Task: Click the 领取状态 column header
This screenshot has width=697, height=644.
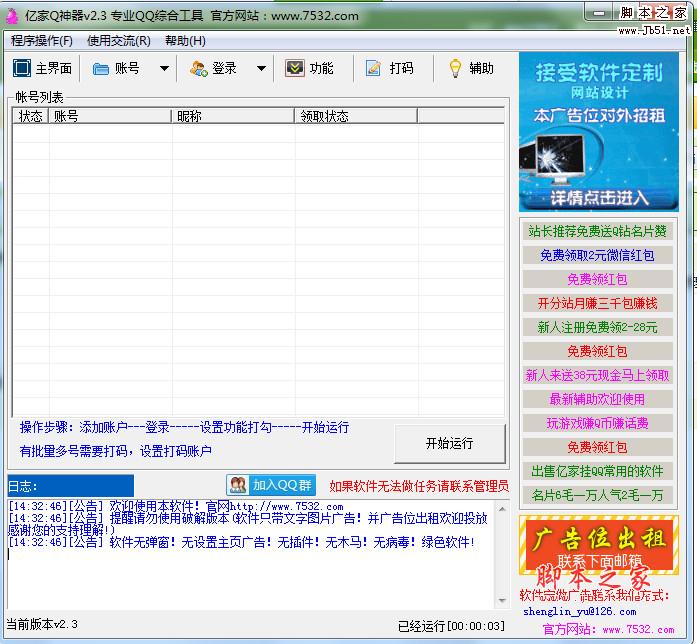Action: tap(357, 116)
